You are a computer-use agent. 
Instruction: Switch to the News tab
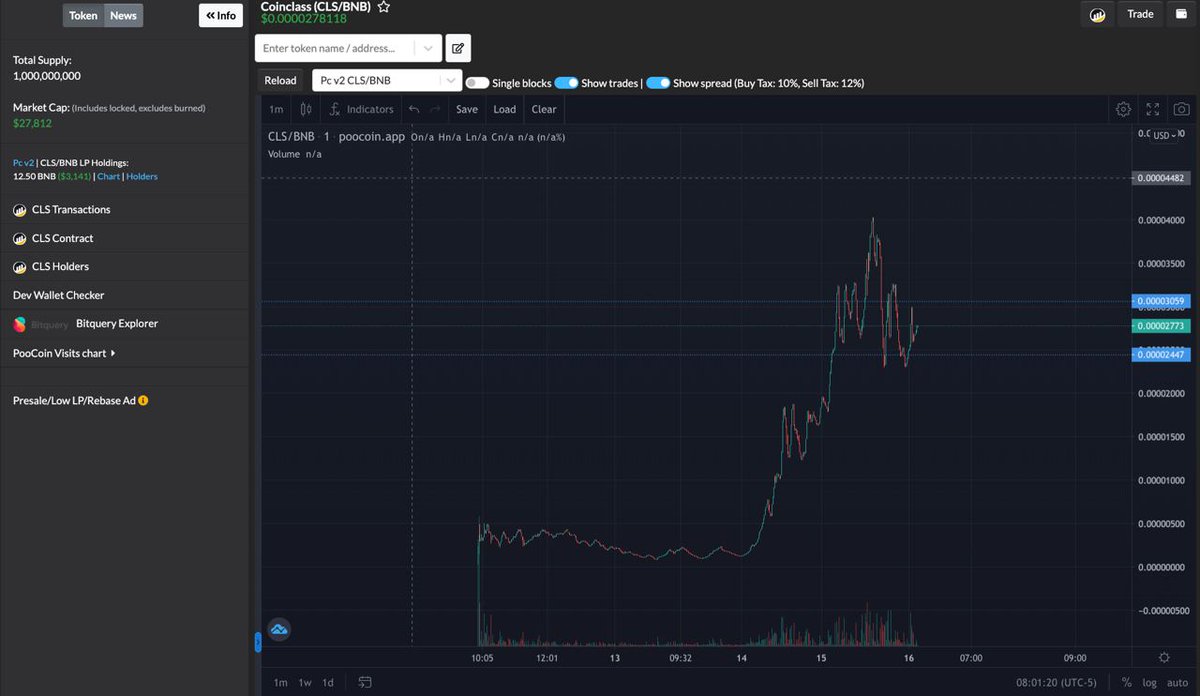123,15
